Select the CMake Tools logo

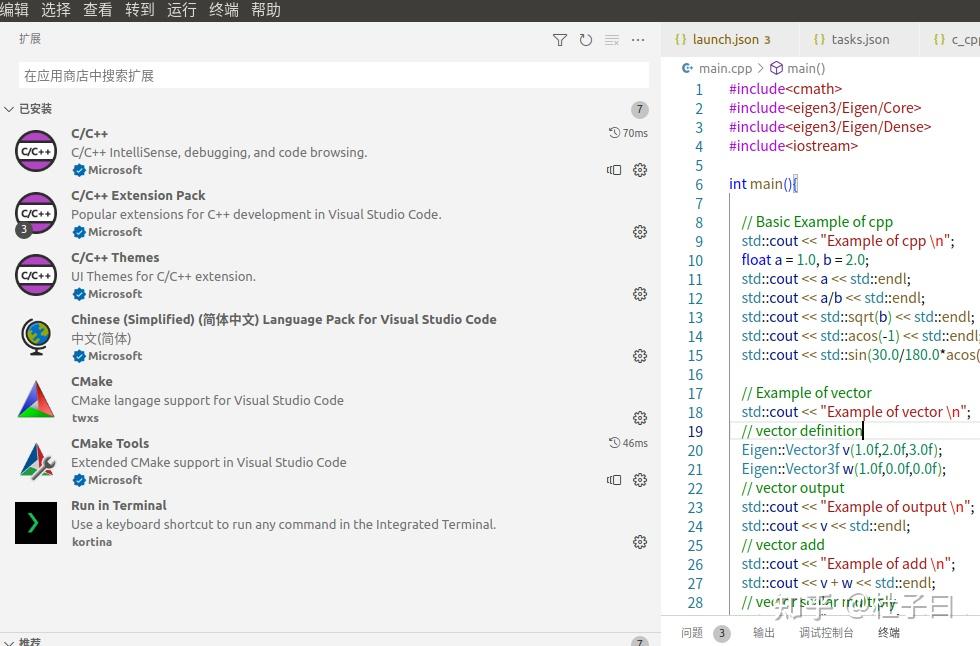[37, 461]
